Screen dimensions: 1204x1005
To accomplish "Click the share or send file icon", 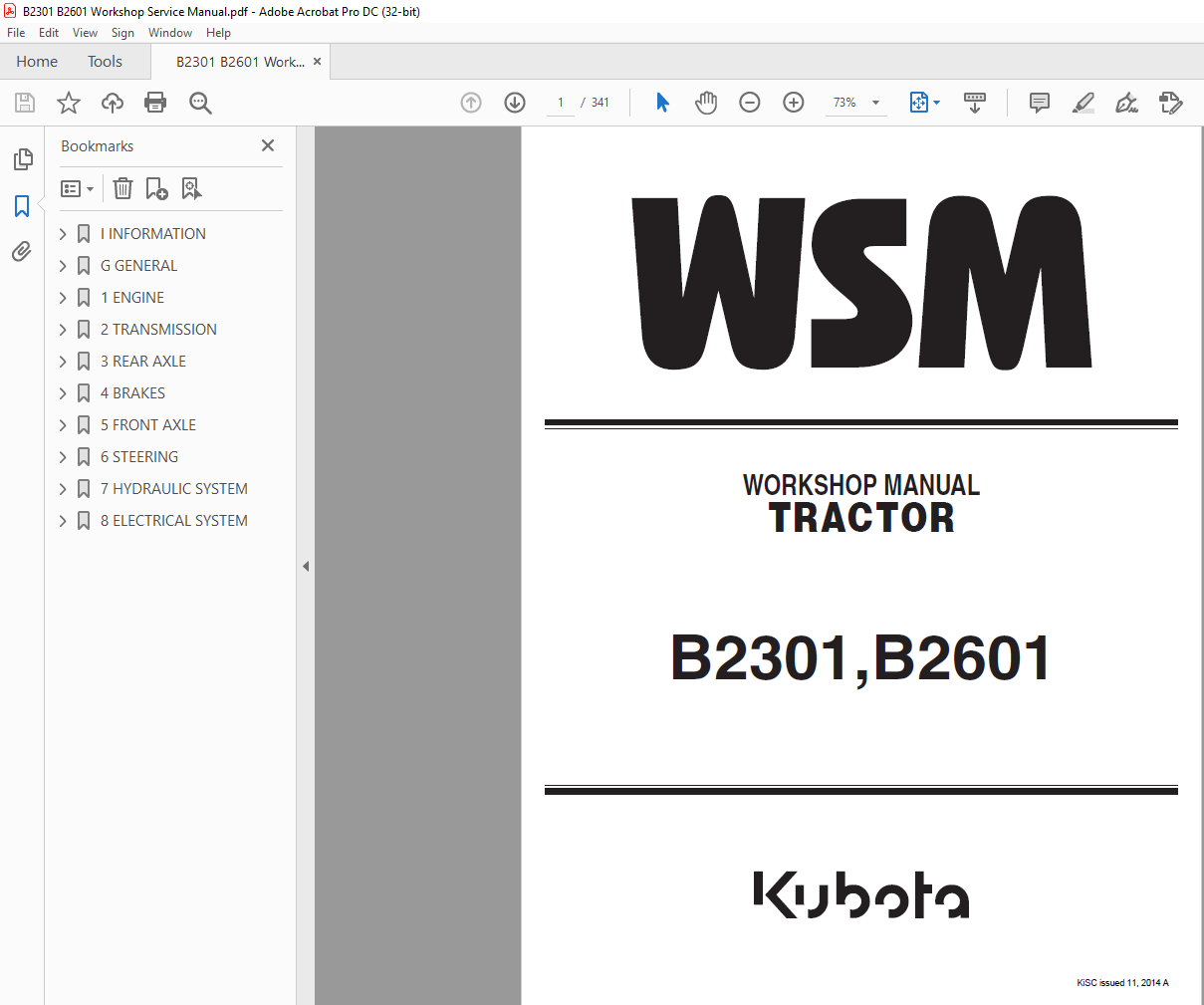I will pos(1171,103).
